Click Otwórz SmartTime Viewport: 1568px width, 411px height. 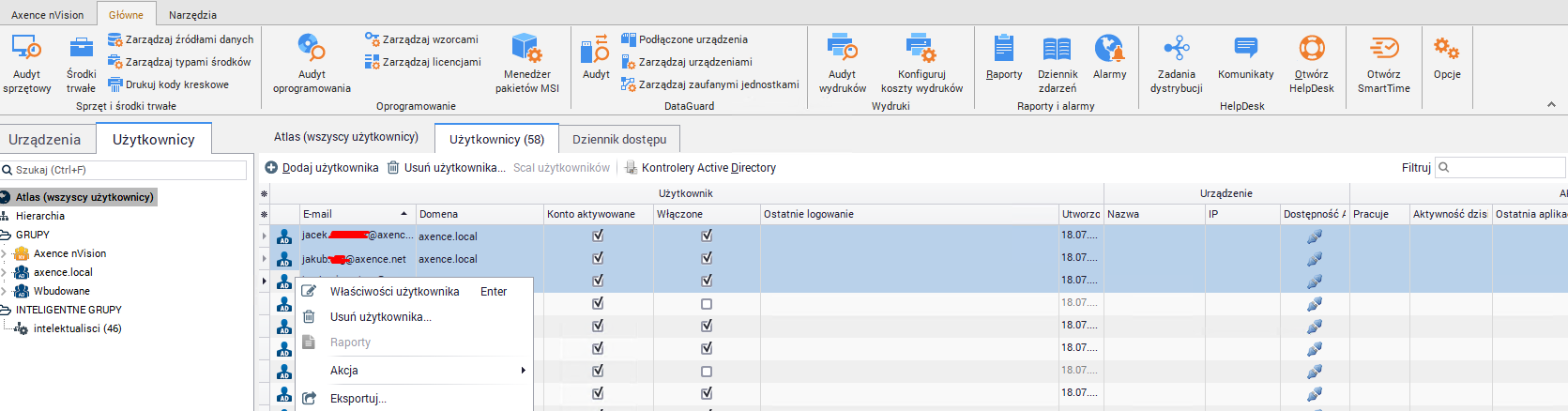point(1384,64)
